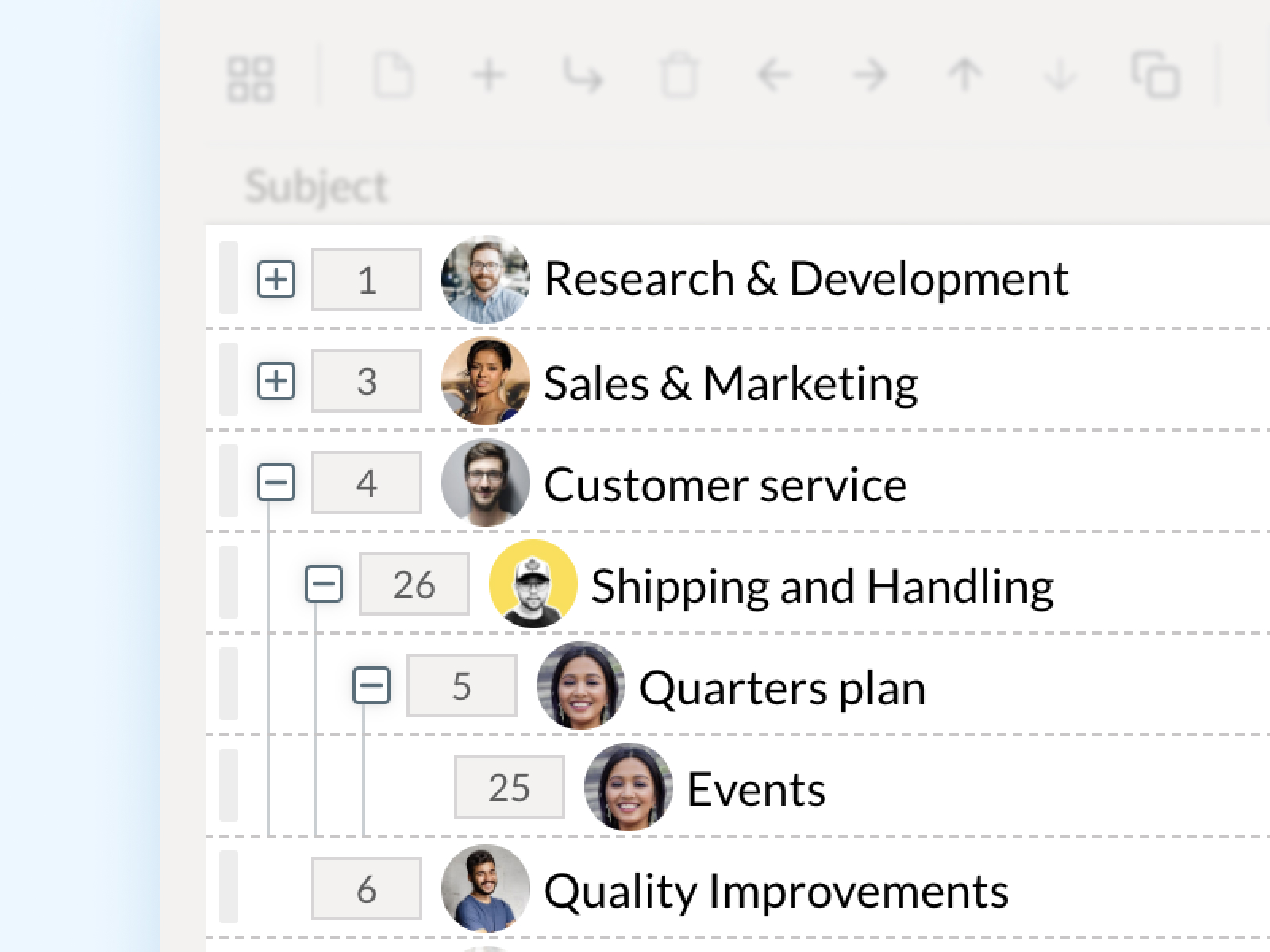
Task: Click the add sub-item arrow icon
Action: (583, 76)
